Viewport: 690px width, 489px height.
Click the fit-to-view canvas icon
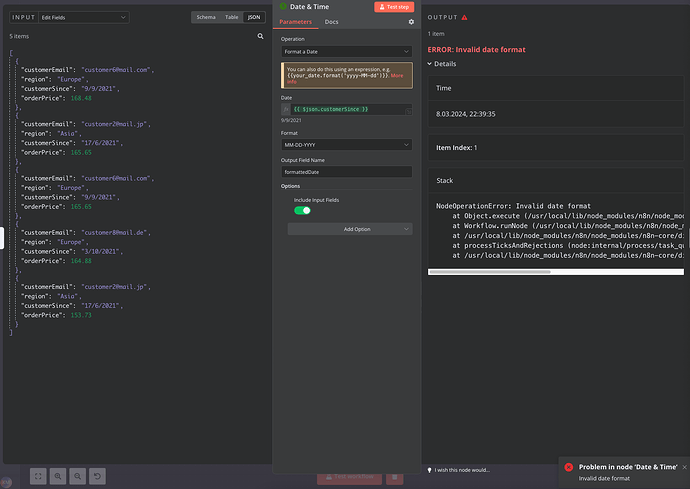click(x=38, y=476)
